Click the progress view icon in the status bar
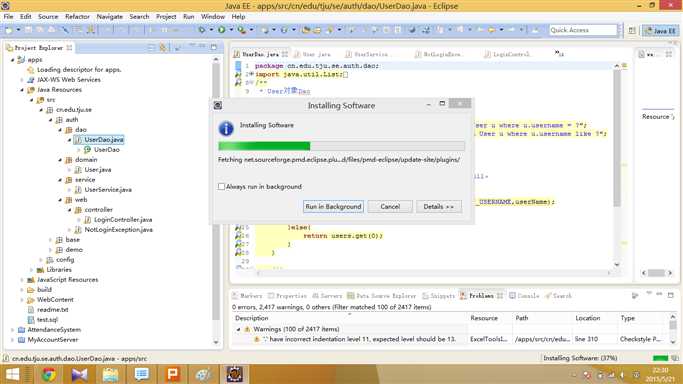Viewport: 683px width, 384px height. [675, 358]
